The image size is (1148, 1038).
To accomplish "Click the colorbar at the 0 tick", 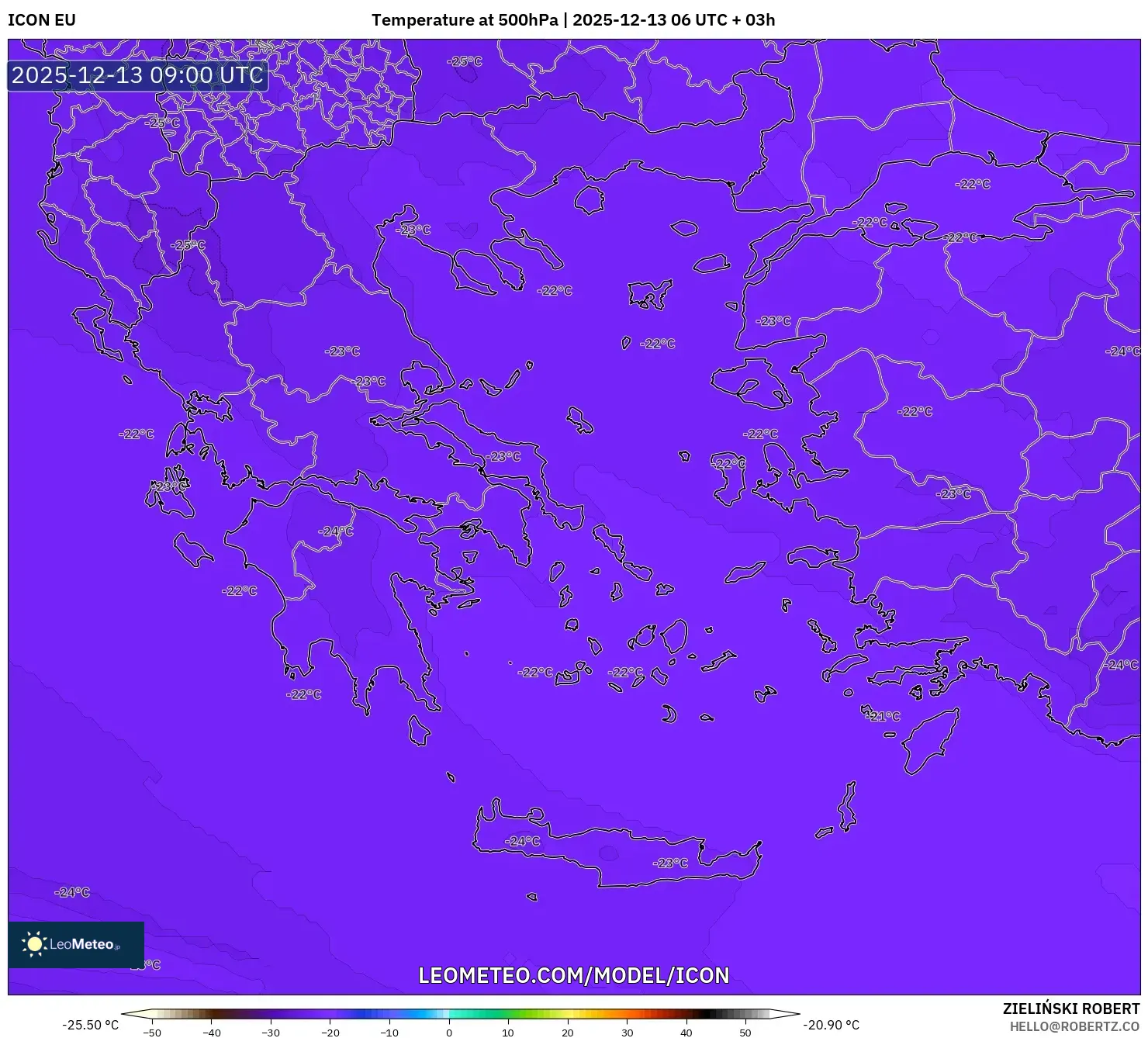I will point(448,1013).
